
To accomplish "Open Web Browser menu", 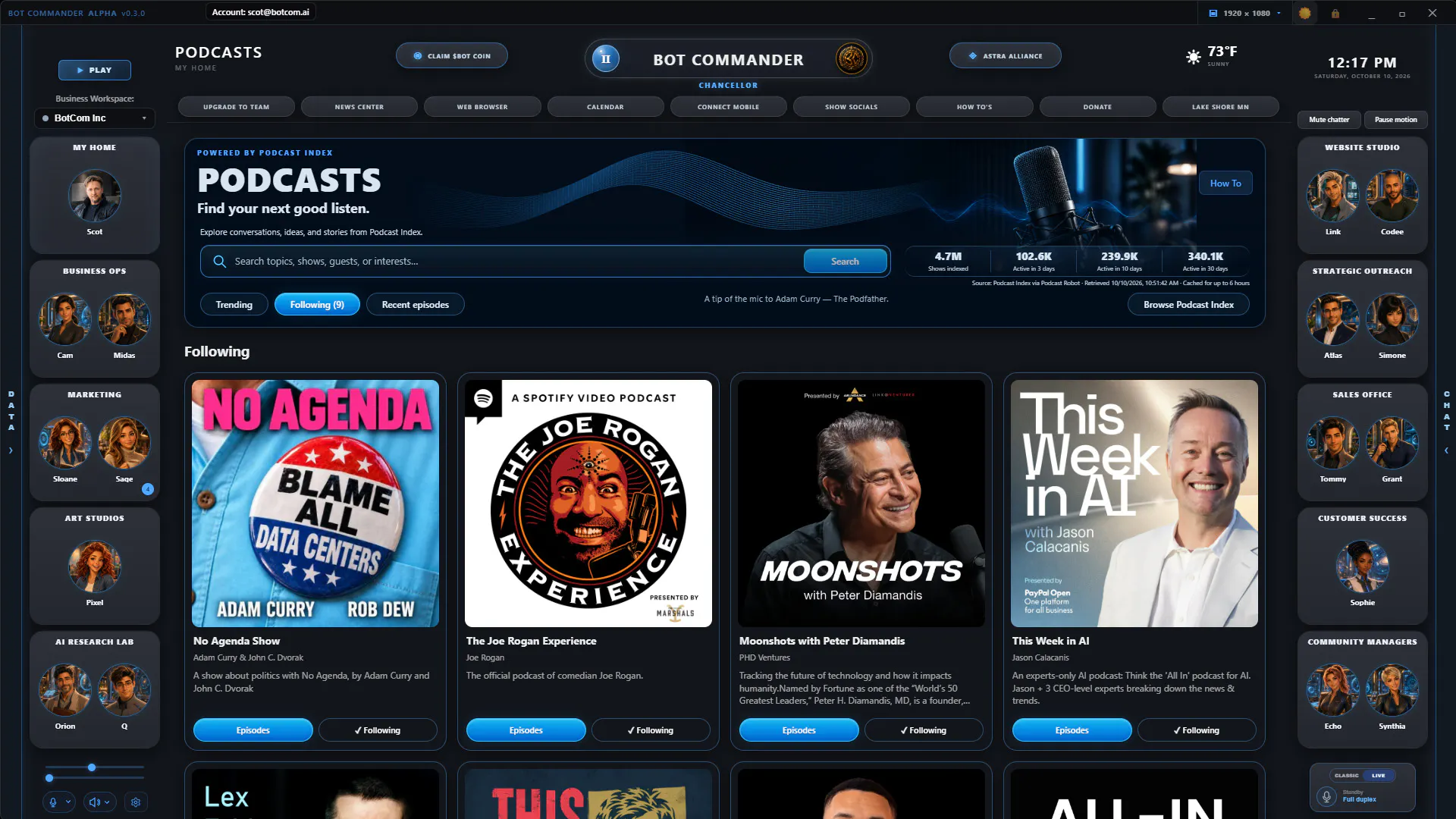I will click(x=482, y=107).
